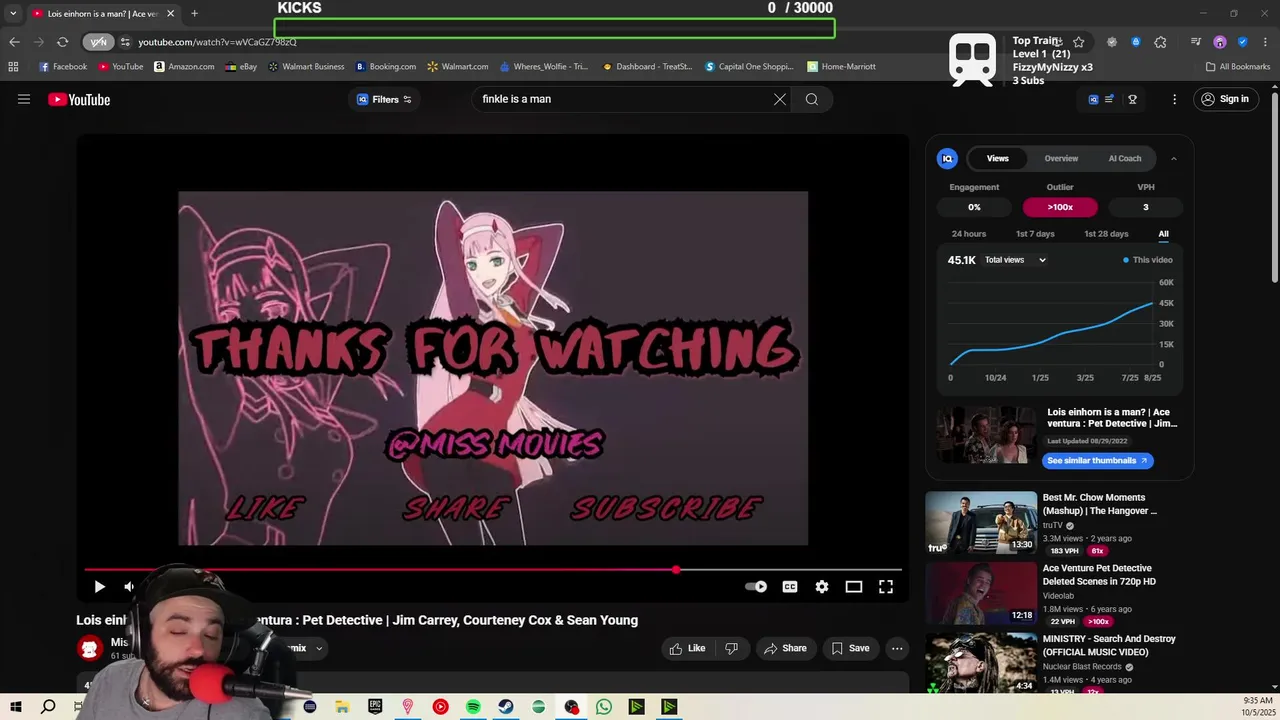Click the video progress bar scrubber
Screen dimensions: 1280x720
click(x=676, y=570)
